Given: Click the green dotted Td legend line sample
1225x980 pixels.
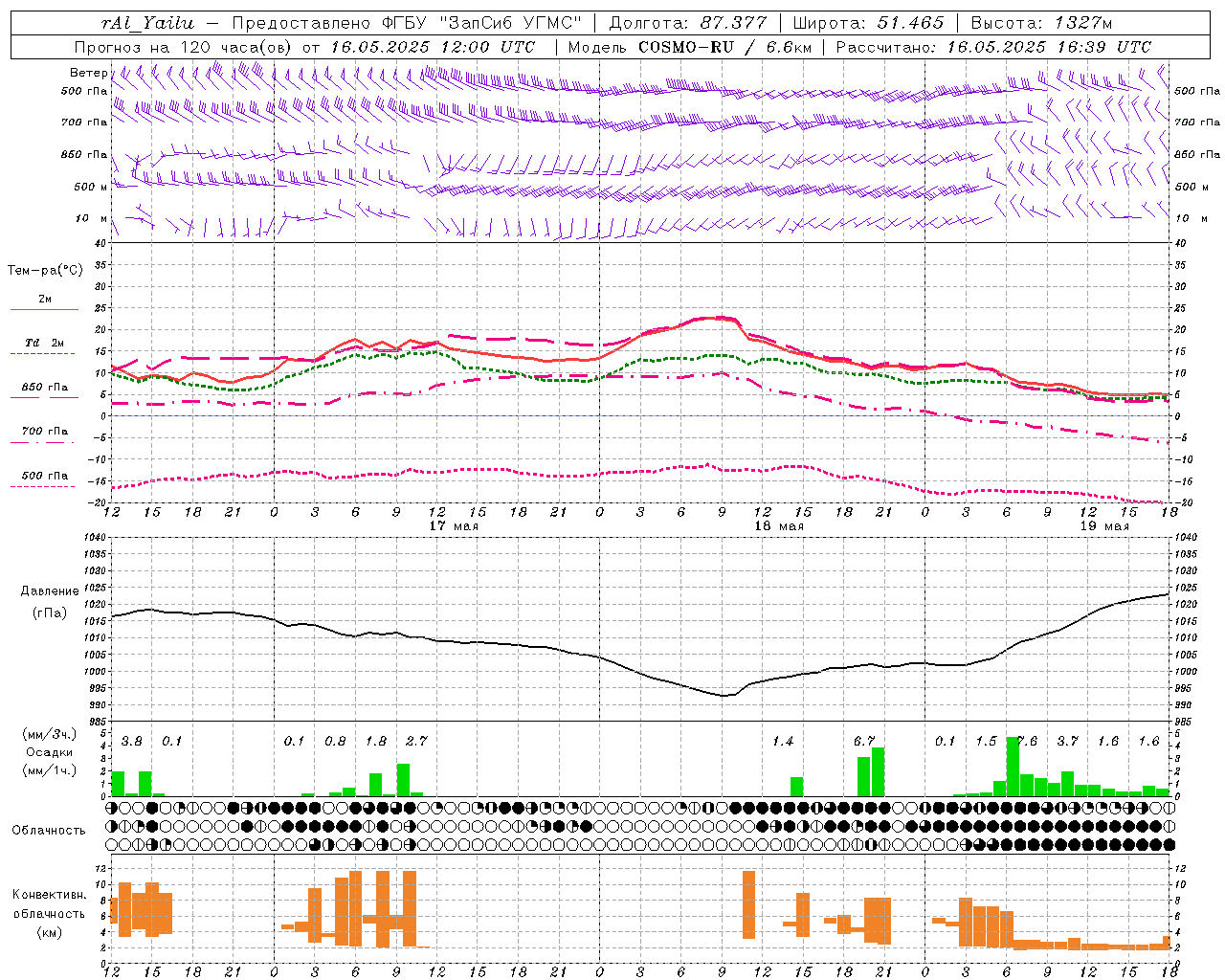Looking at the screenshot, I should pos(42,354).
